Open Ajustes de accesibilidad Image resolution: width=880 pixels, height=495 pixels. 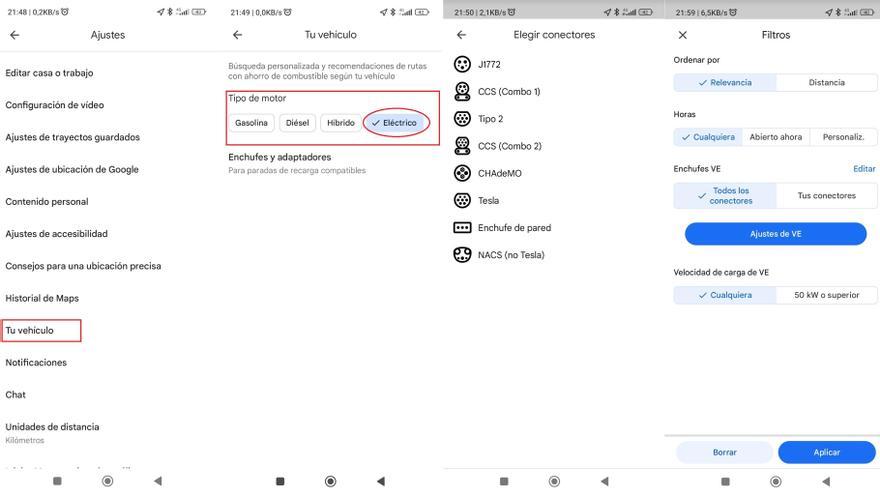click(56, 234)
